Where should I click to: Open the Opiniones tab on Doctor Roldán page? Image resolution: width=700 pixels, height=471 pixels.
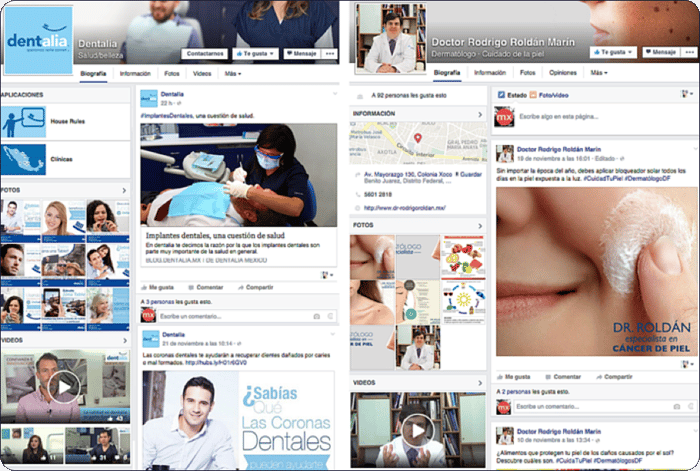[x=562, y=73]
